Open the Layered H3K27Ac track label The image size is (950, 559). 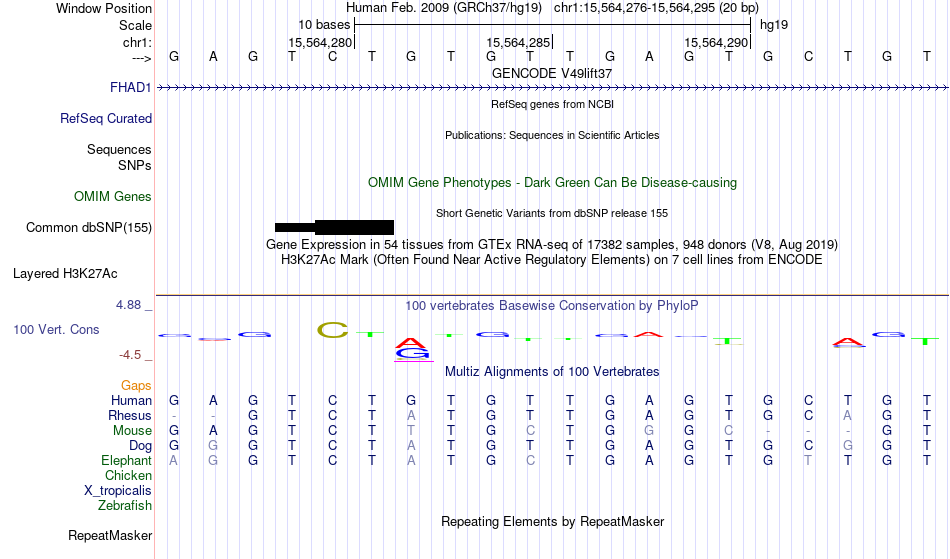(x=65, y=274)
